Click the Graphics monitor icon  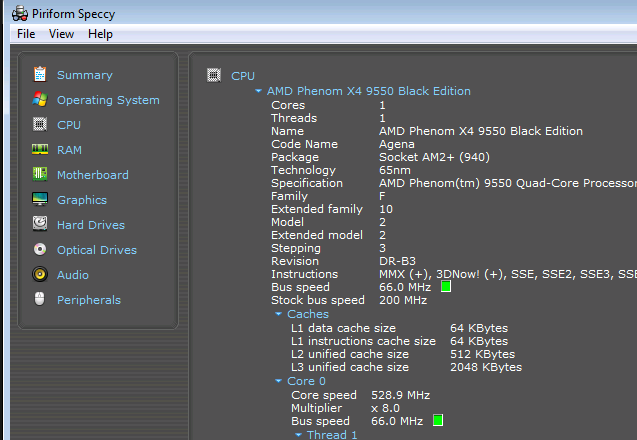coord(40,199)
